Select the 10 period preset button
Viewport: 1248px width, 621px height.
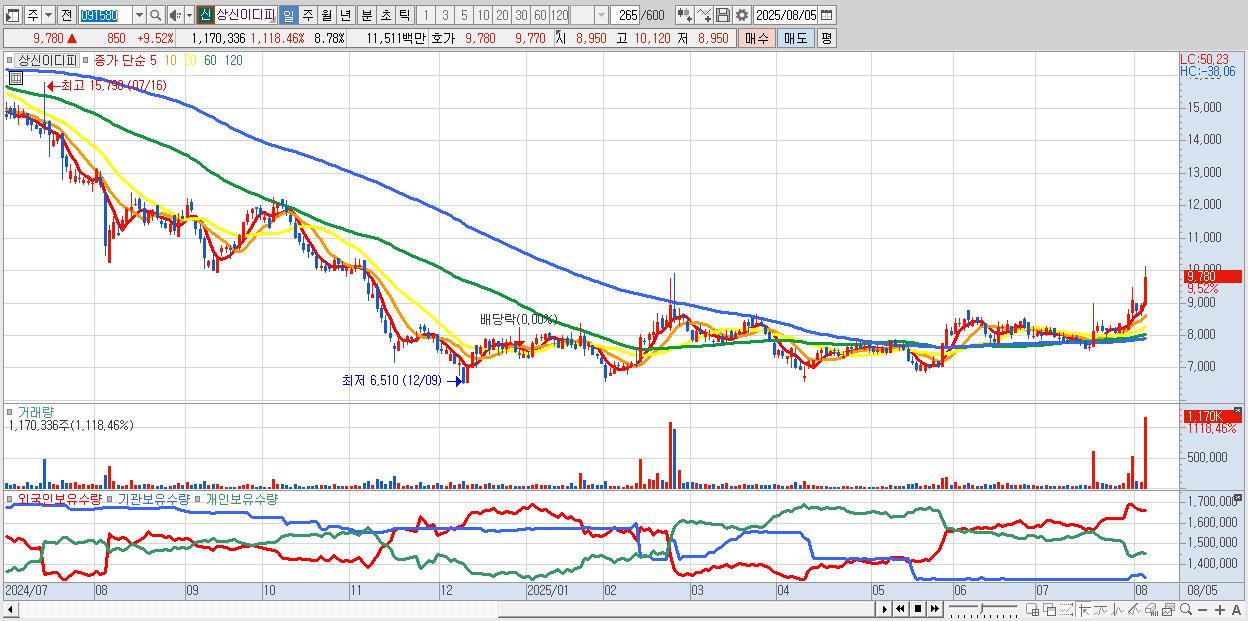(483, 15)
